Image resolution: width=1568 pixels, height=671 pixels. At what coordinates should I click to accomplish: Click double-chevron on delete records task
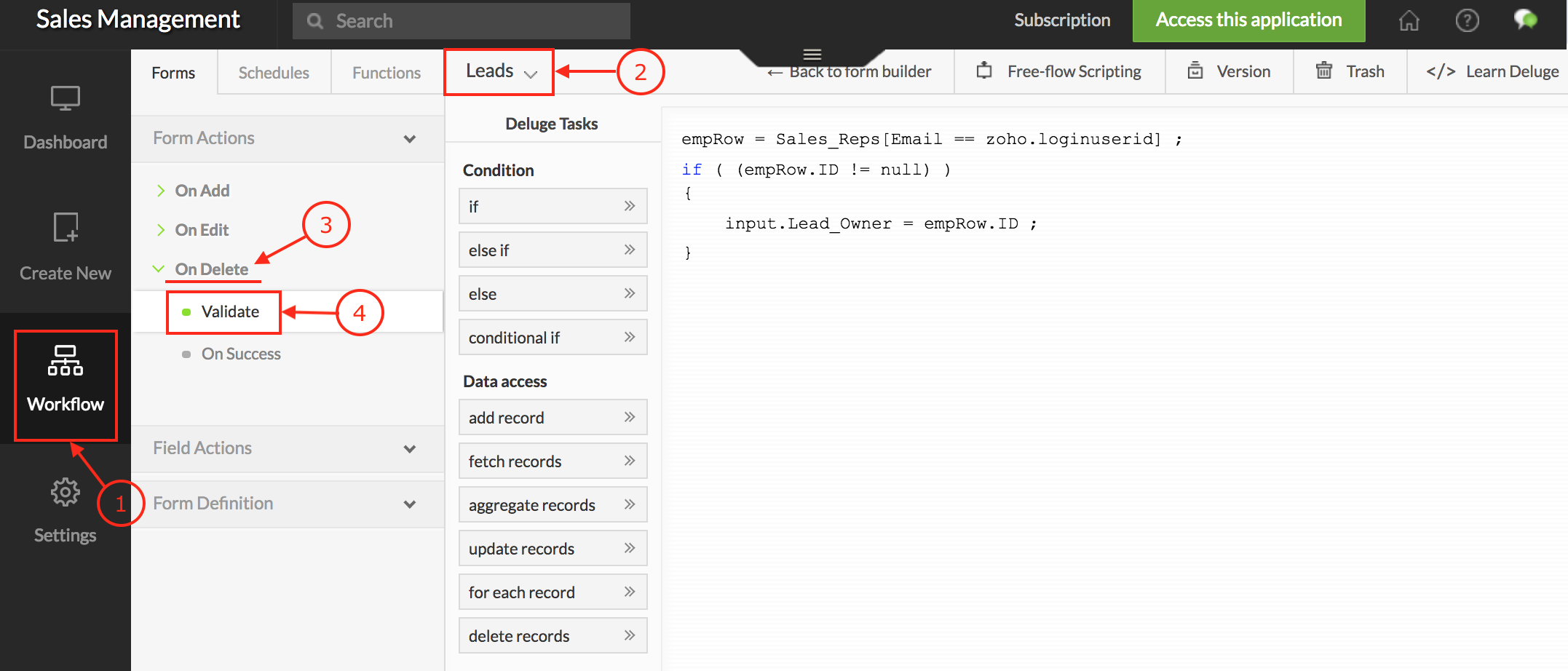(630, 635)
